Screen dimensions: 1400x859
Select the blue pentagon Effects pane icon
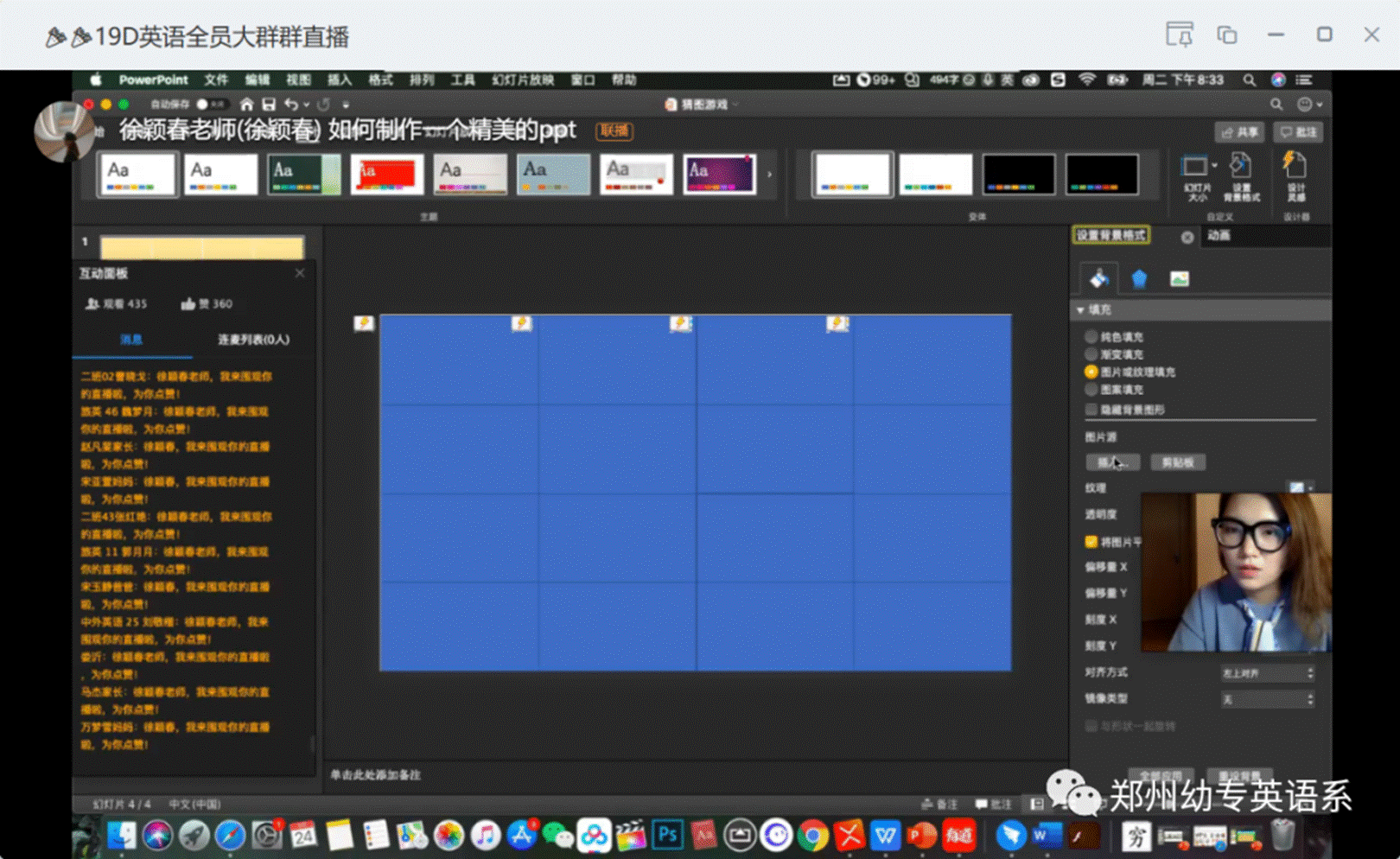1139,278
